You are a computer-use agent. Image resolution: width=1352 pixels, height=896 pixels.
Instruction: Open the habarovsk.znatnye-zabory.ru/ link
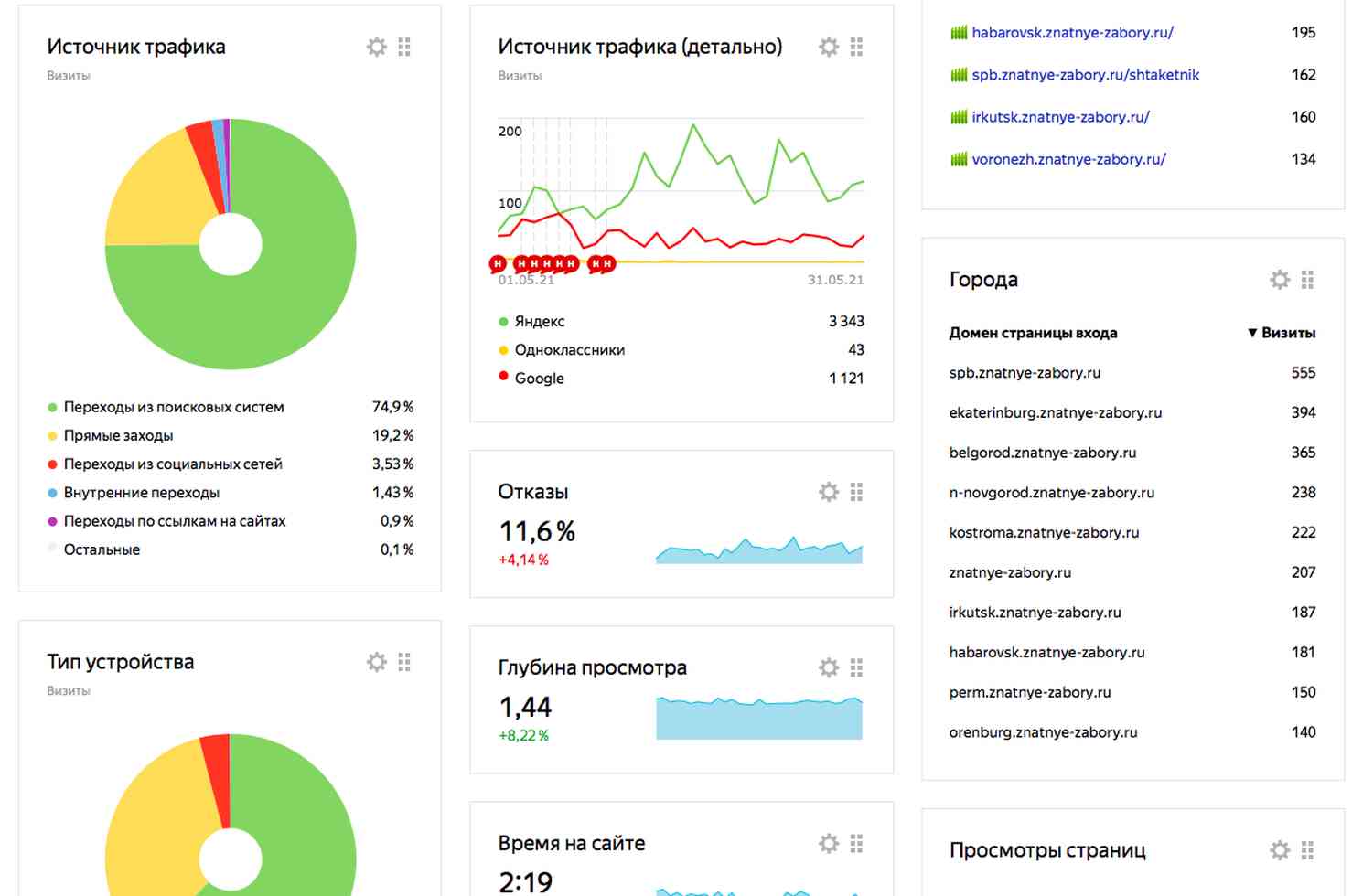(x=1071, y=33)
